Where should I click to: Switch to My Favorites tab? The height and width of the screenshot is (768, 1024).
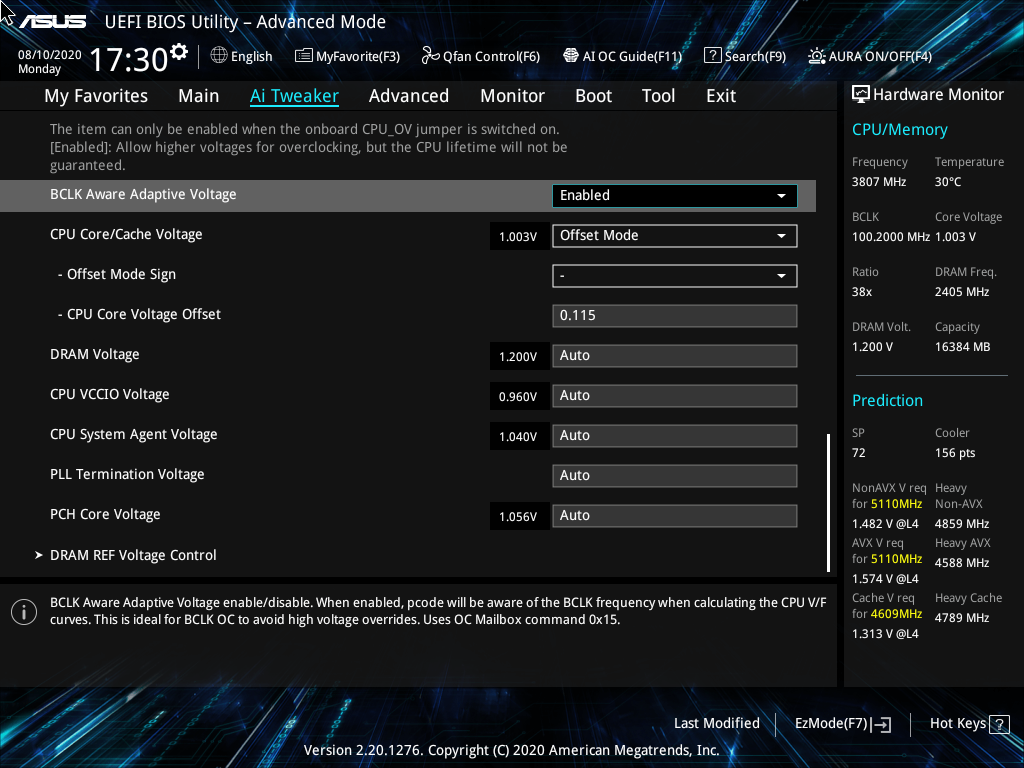pyautogui.click(x=96, y=96)
